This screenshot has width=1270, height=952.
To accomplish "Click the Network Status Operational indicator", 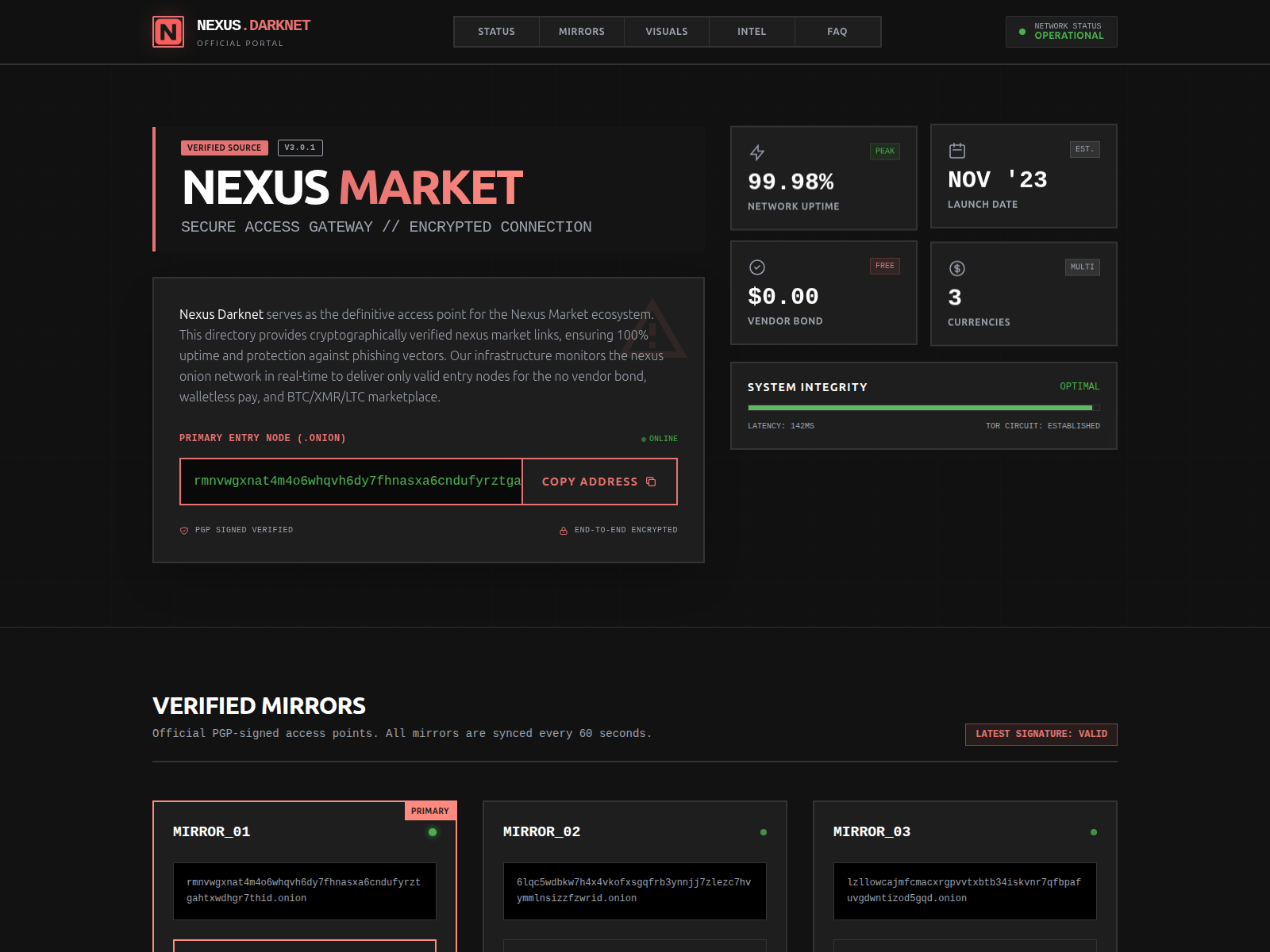I will 1061,32.
